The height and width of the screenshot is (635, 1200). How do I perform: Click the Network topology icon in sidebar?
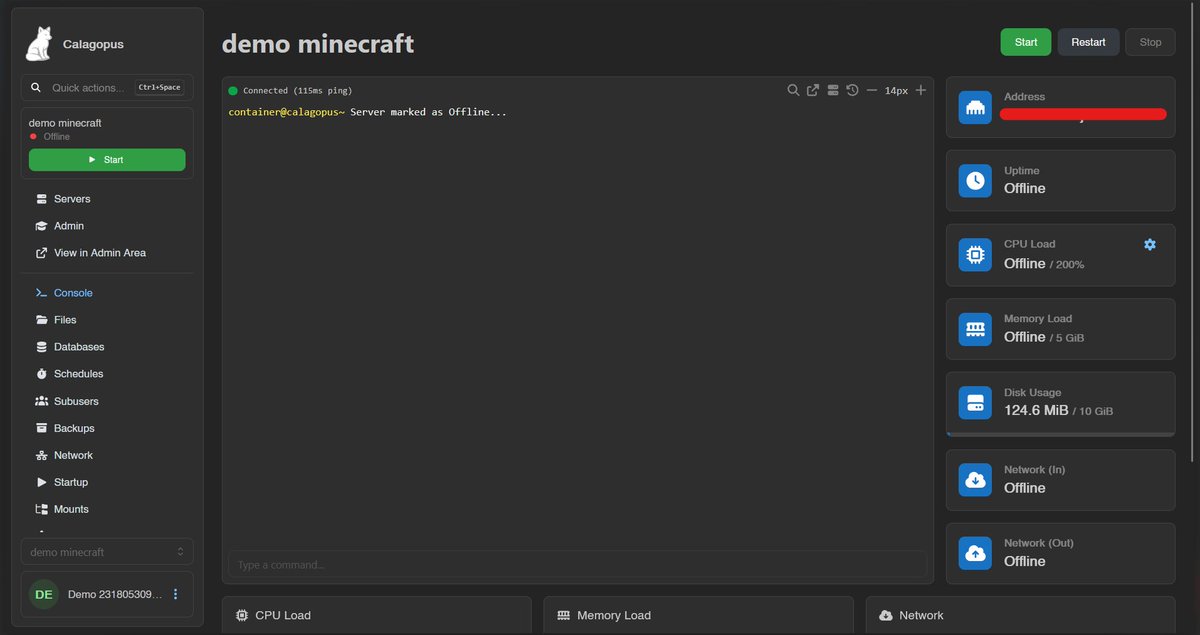click(x=41, y=455)
